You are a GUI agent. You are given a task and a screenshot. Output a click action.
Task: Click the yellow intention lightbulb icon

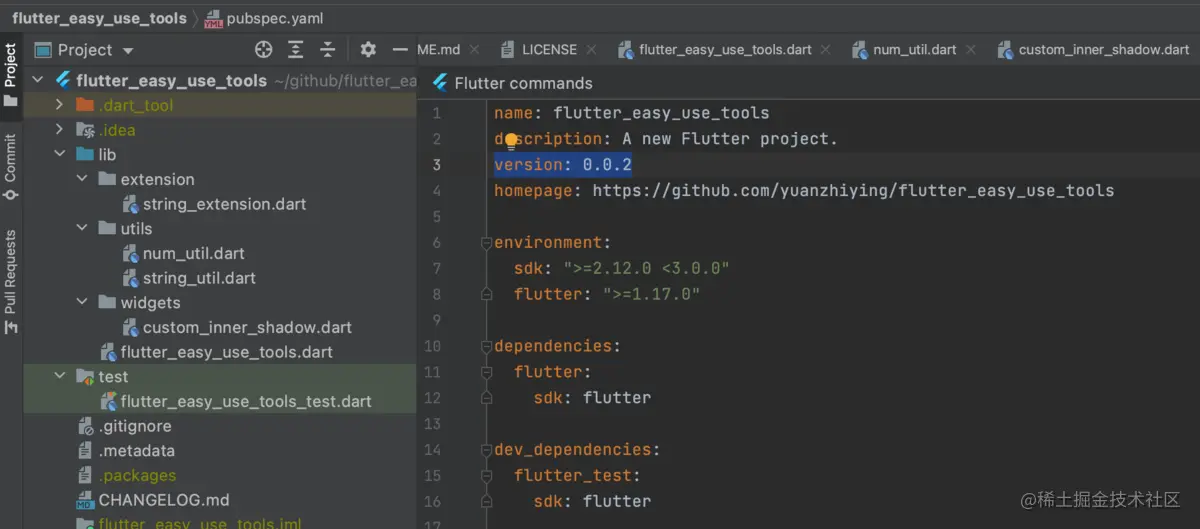tap(511, 140)
